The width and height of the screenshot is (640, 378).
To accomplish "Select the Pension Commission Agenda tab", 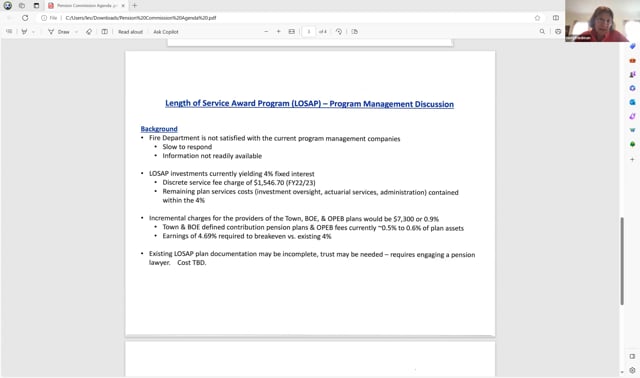I will coord(86,6).
